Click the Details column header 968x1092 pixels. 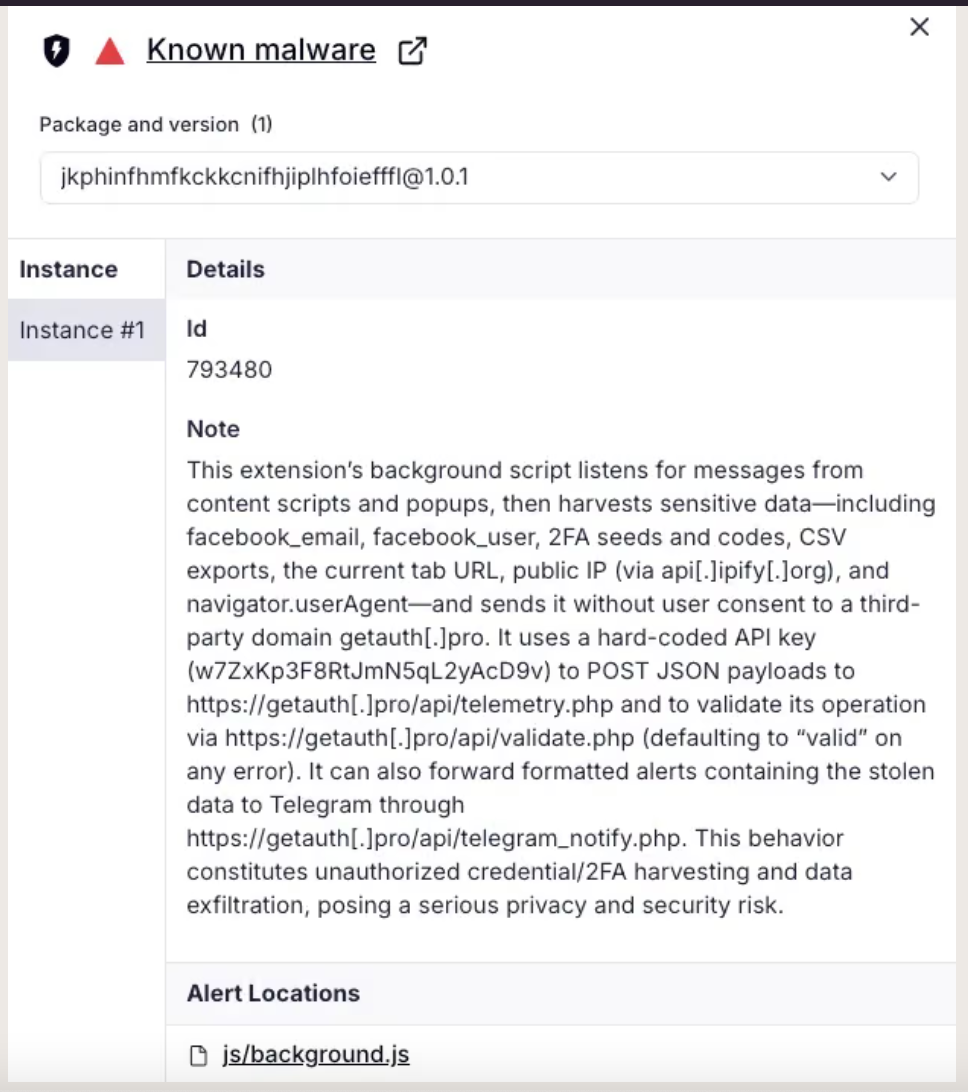tap(226, 270)
